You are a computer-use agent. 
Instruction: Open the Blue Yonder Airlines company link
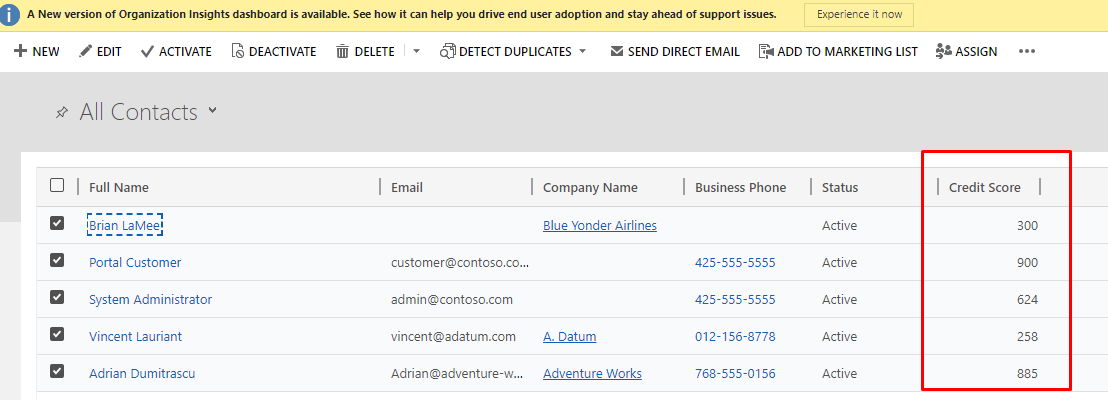(599, 226)
